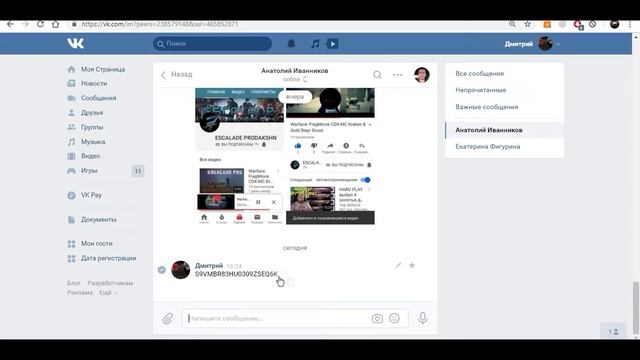640x360 pixels.
Task: Search within the conversation magnifier icon
Action: pyautogui.click(x=378, y=75)
